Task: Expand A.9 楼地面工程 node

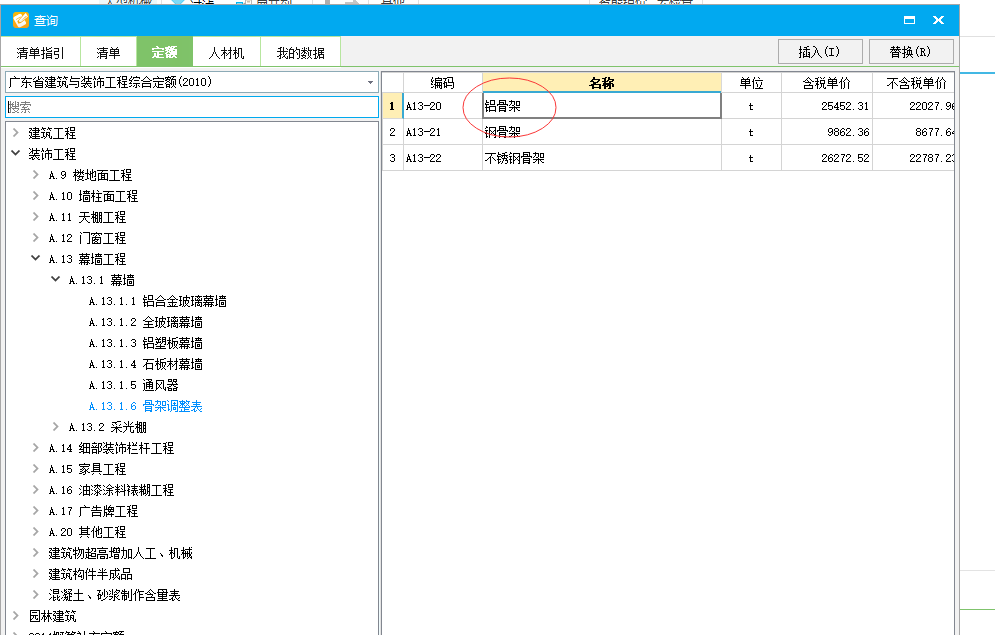Action: coord(36,174)
